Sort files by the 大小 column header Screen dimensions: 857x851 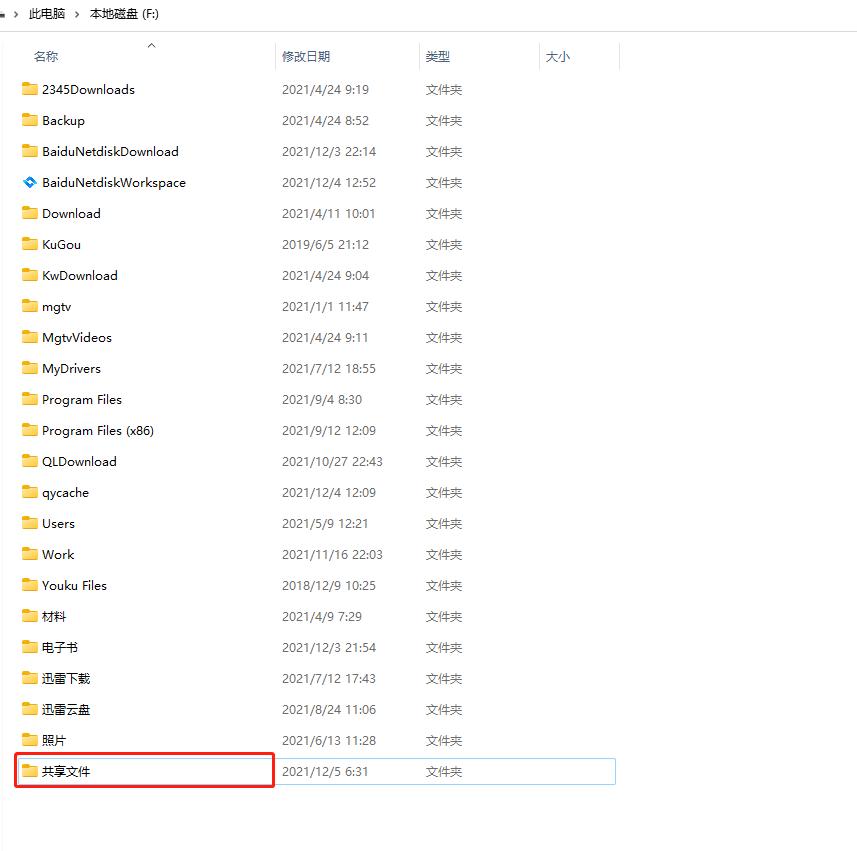coord(557,57)
